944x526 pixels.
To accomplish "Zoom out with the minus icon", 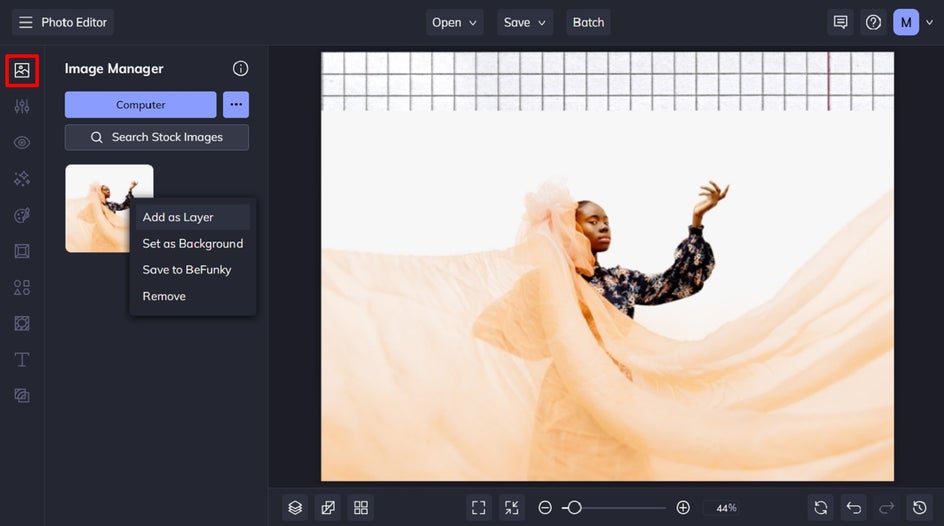I will (x=545, y=507).
